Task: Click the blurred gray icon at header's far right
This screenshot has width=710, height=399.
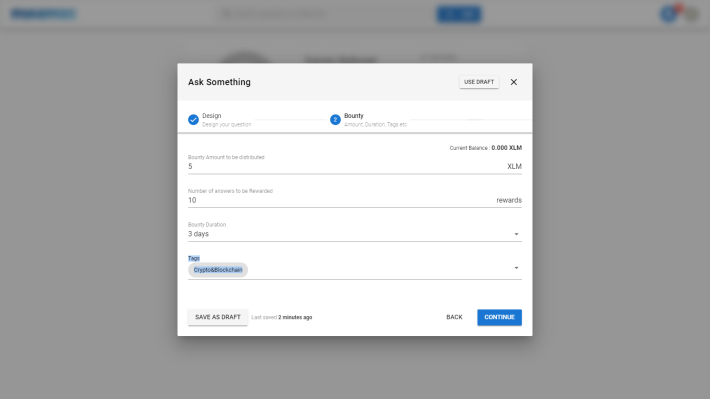Action: [x=692, y=15]
